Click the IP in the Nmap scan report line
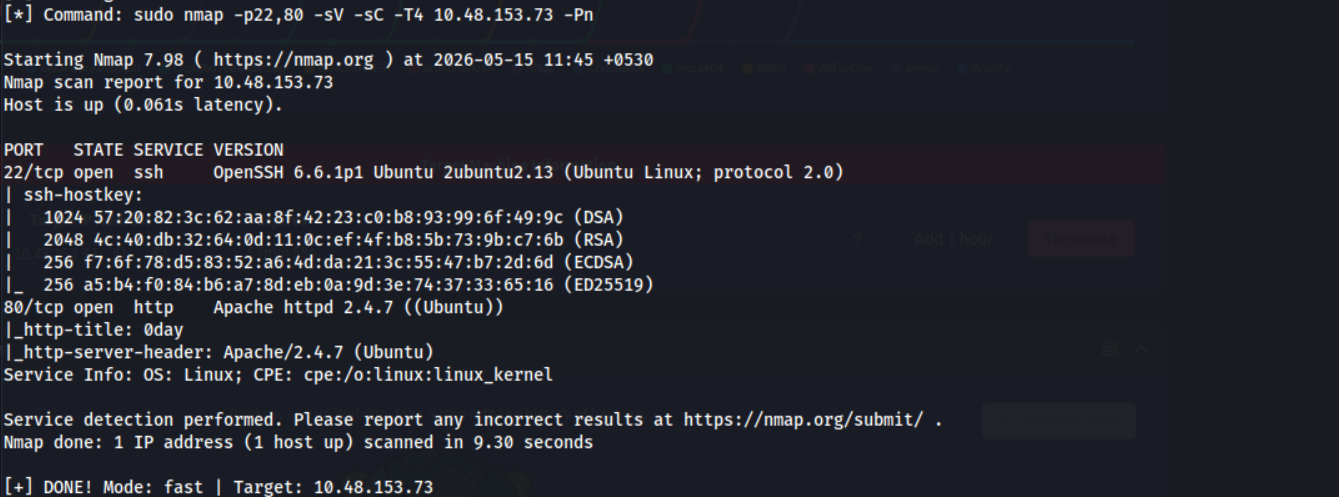The width and height of the screenshot is (1339, 497). click(x=273, y=82)
